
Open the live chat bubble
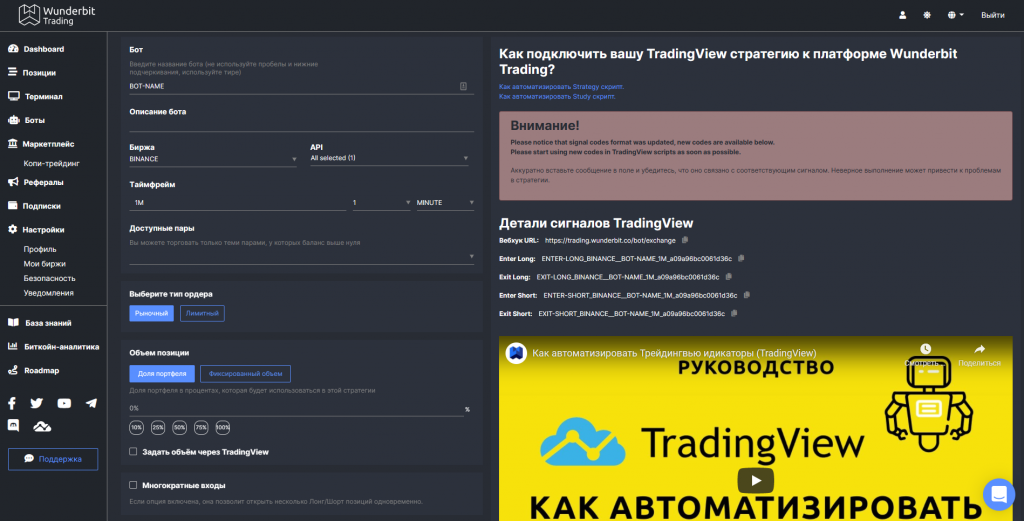point(999,495)
